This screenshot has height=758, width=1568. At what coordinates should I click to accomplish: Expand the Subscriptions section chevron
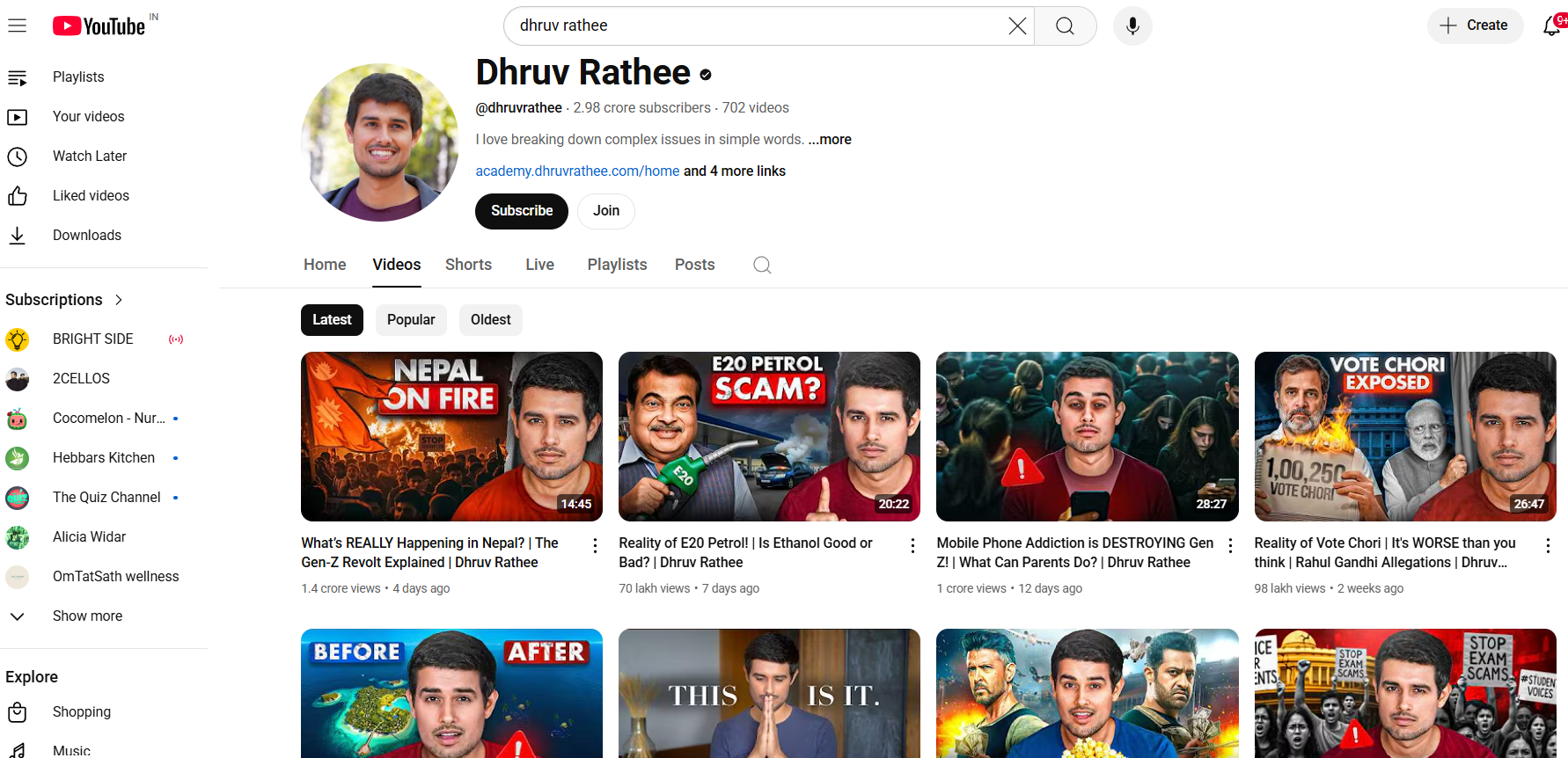tap(119, 300)
